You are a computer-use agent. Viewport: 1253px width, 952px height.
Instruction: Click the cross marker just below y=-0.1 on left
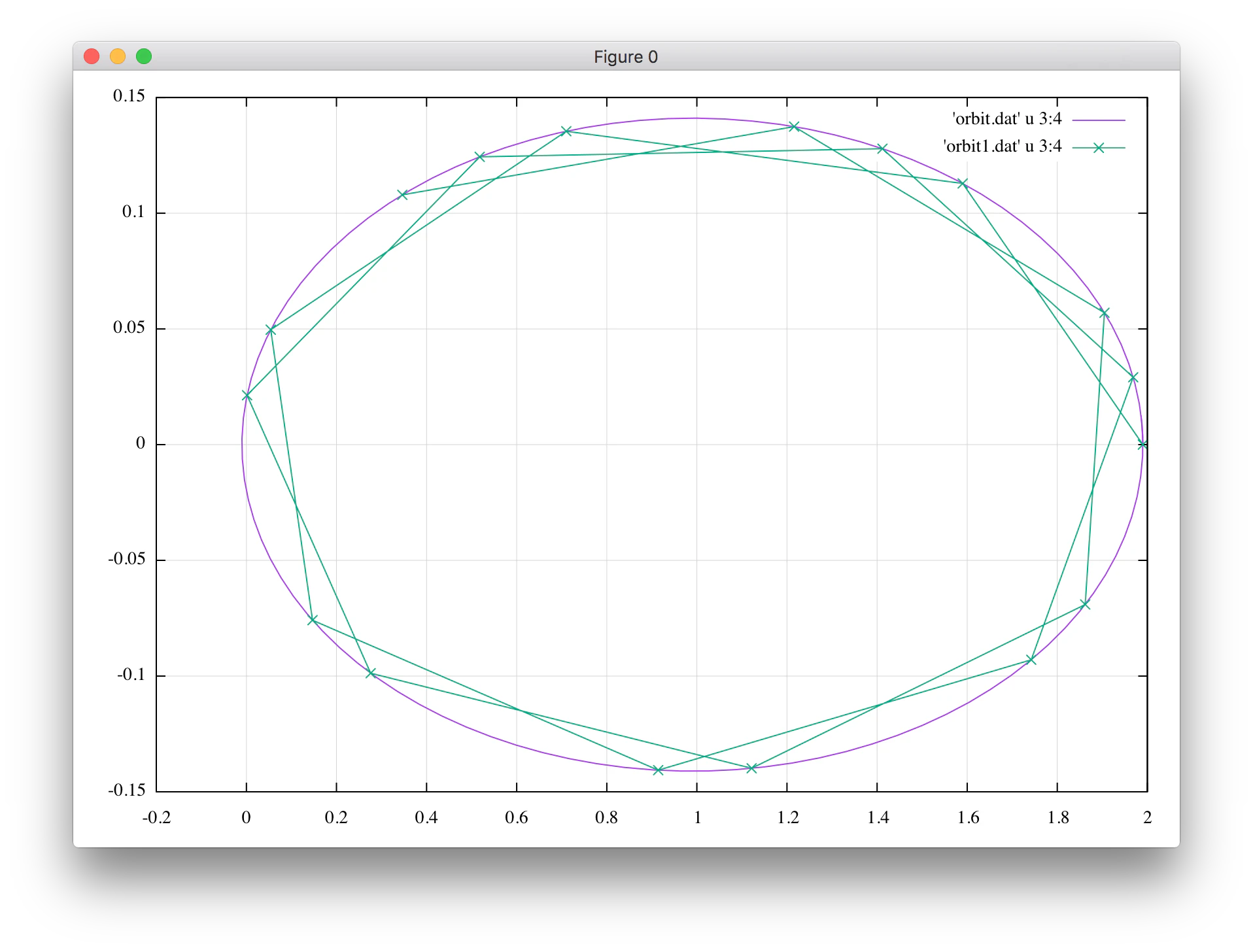tap(371, 673)
